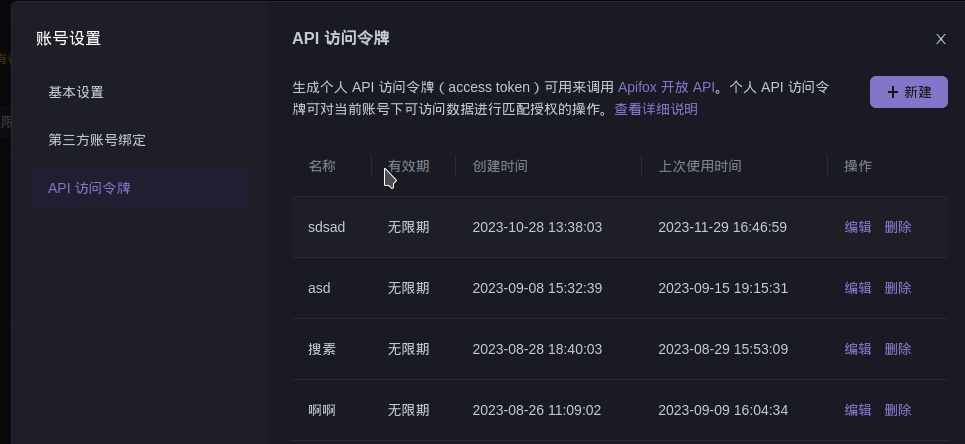Edit the sdsad token
This screenshot has height=444, width=965.
[x=858, y=227]
